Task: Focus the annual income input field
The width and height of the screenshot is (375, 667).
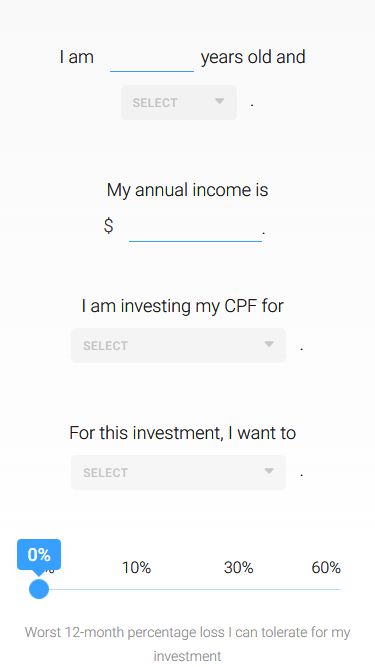Action: point(195,228)
